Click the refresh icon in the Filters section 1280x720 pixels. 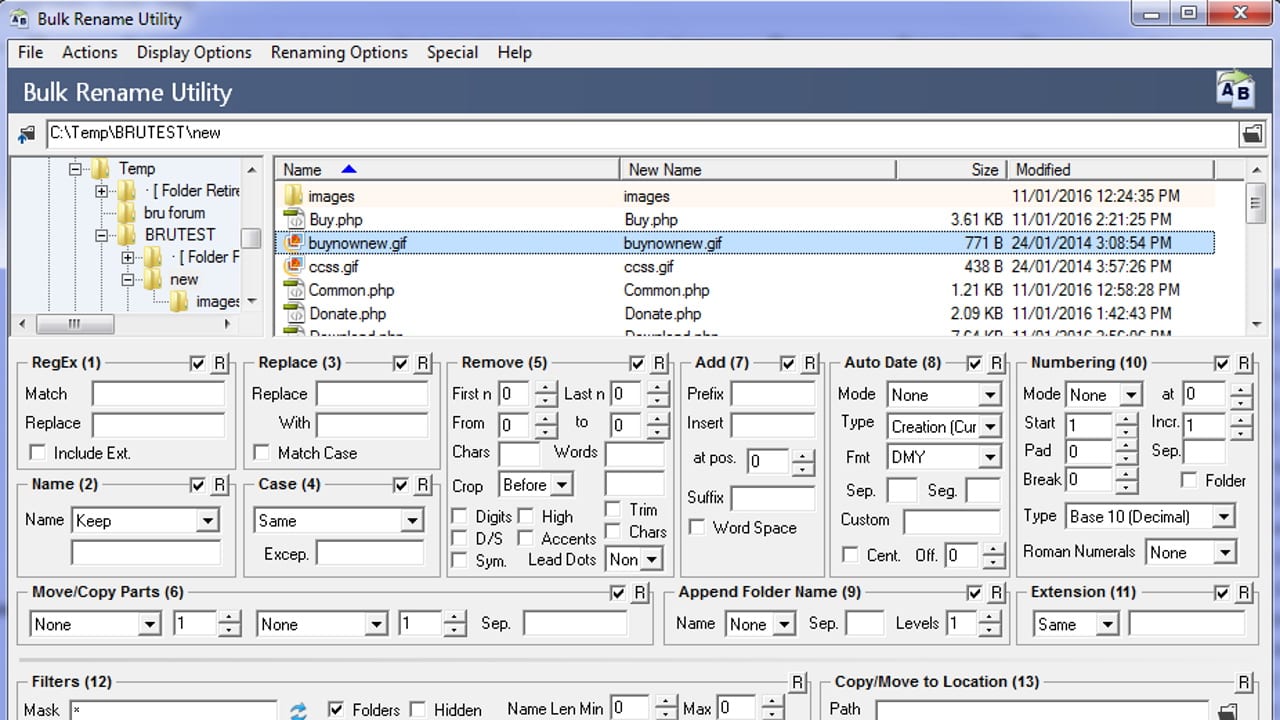tap(297, 709)
